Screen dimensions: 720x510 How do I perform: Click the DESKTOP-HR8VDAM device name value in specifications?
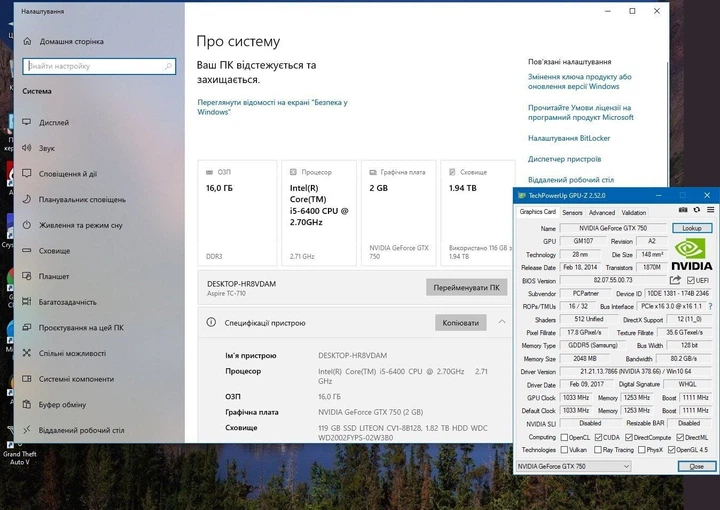[x=352, y=355]
